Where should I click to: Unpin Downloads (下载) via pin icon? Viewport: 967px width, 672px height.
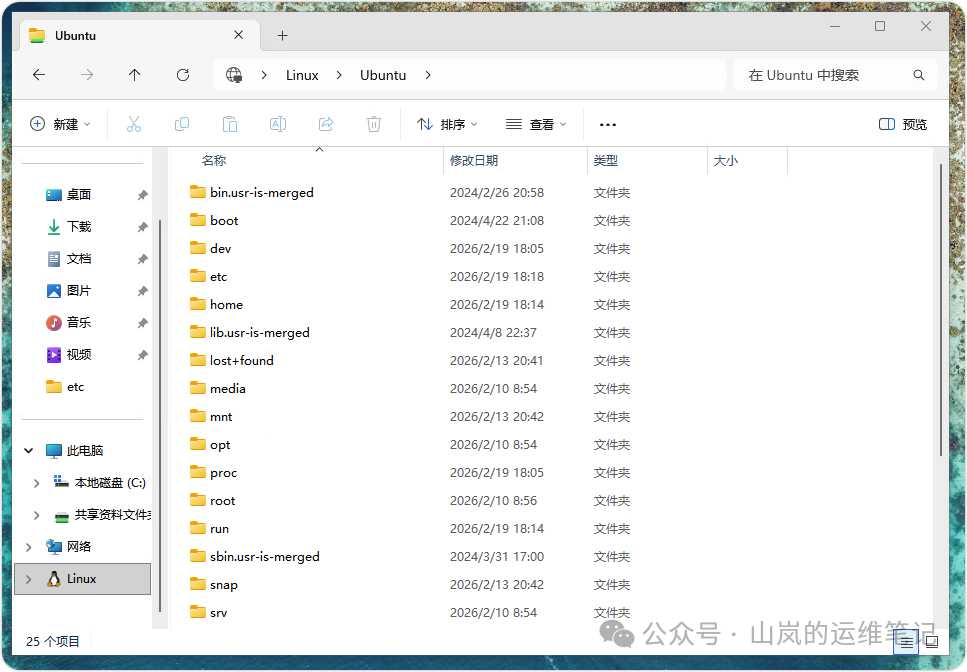(142, 227)
